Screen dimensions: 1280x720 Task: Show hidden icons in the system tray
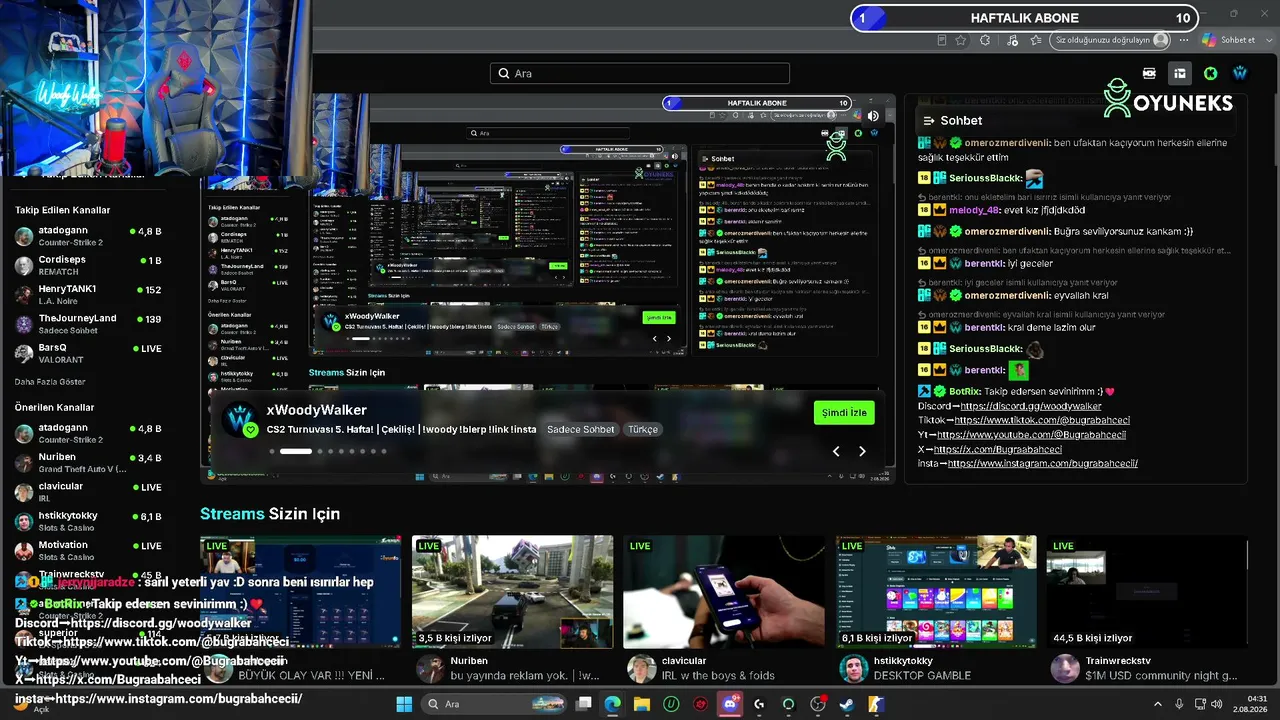coord(1159,704)
